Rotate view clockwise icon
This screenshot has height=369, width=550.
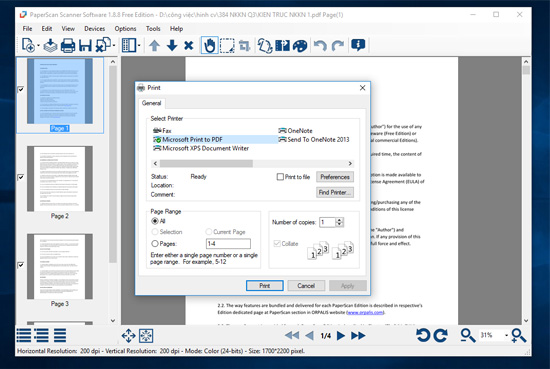point(441,335)
